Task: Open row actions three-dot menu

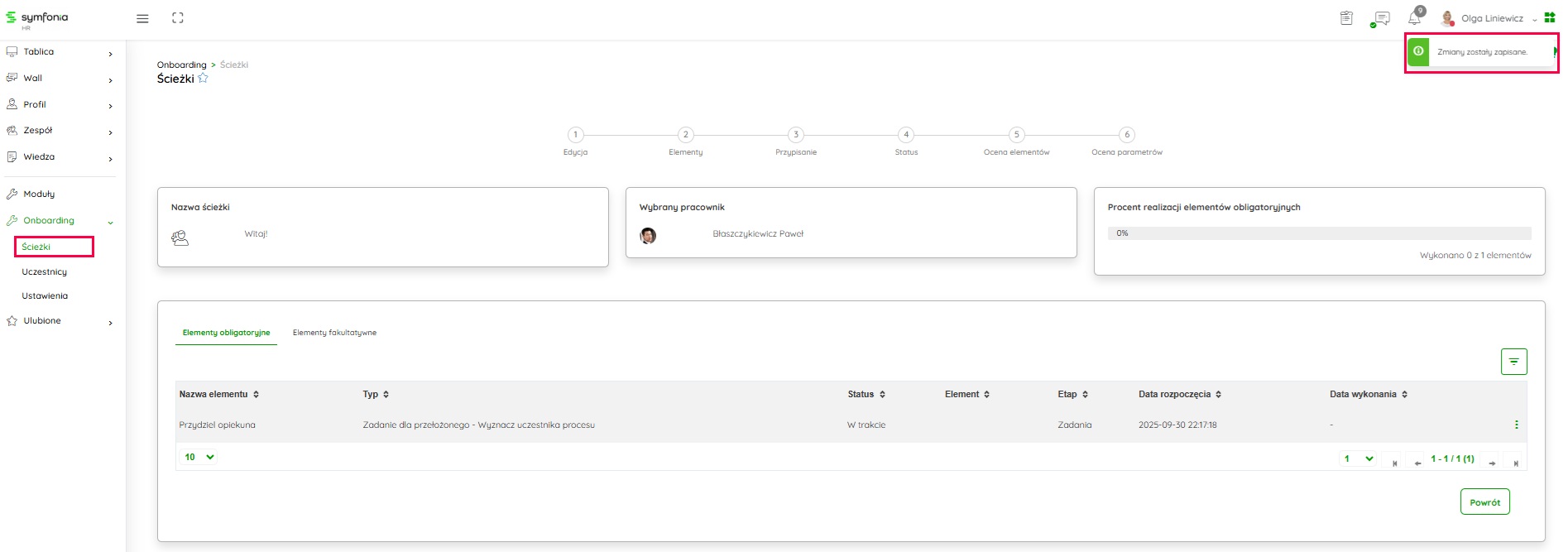Action: point(1516,425)
